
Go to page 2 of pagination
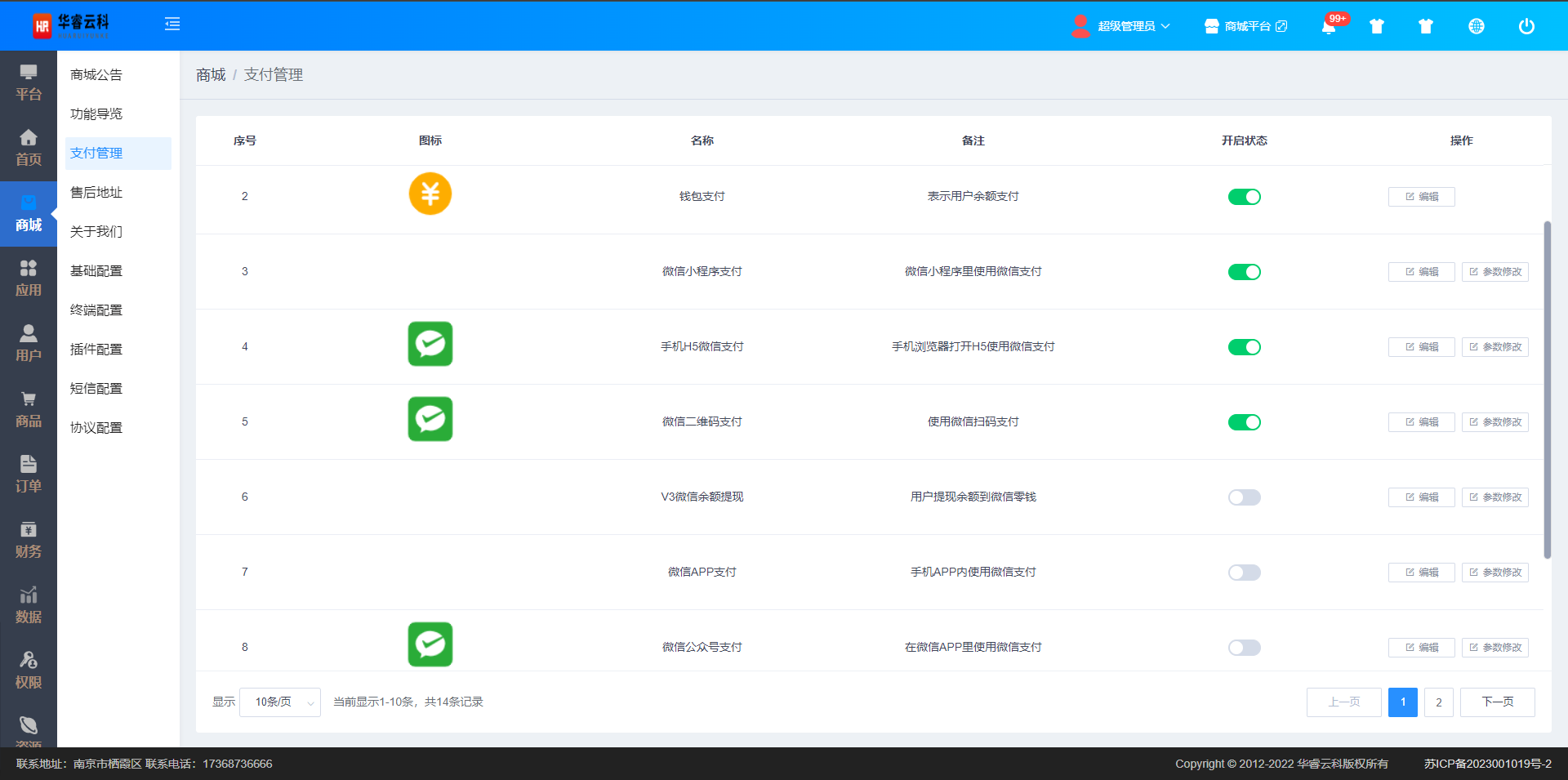tap(1438, 702)
